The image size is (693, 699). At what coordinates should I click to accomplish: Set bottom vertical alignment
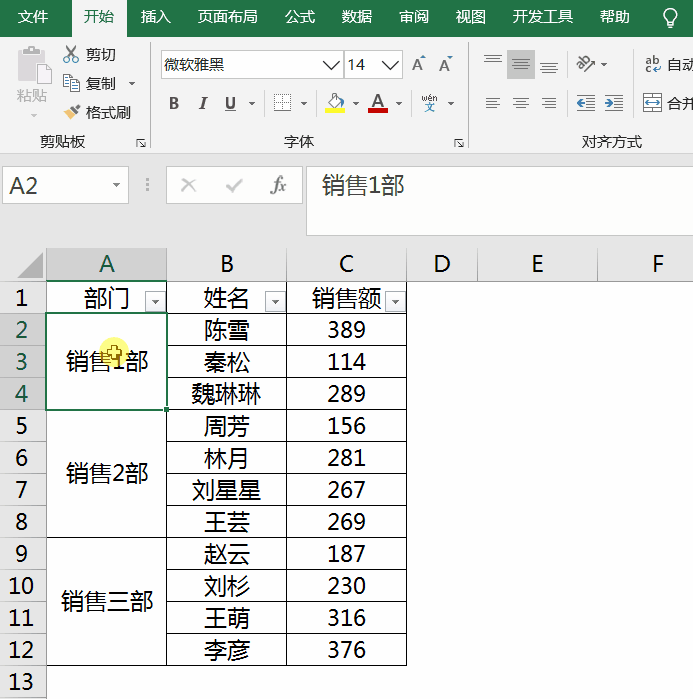point(549,65)
